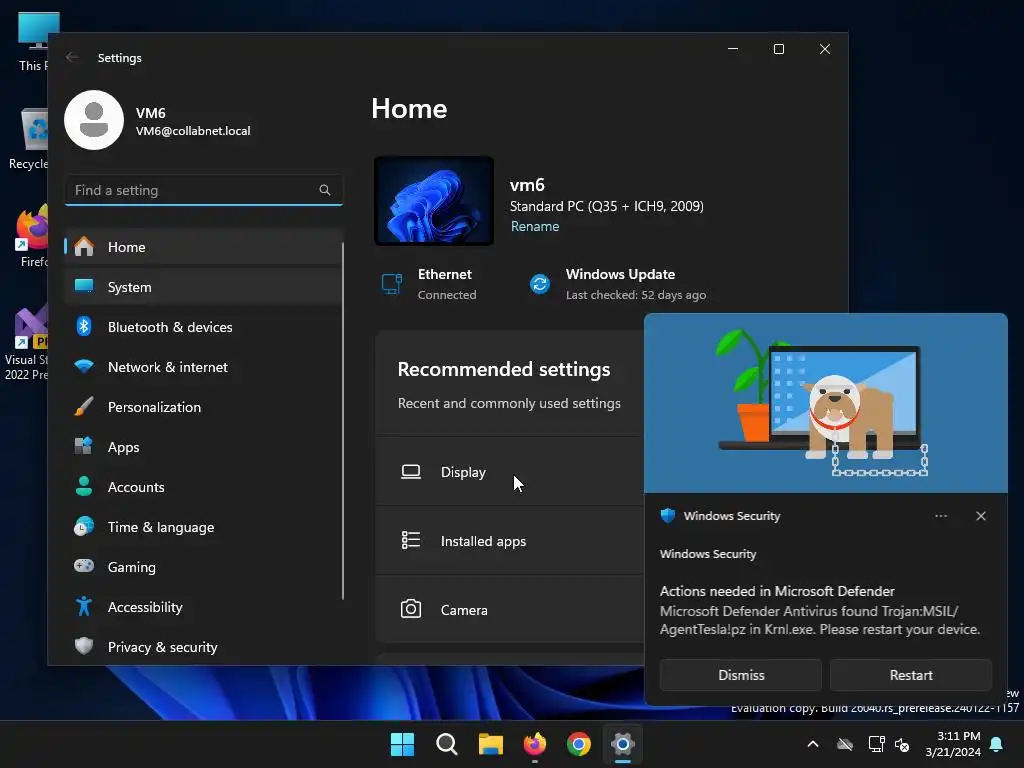Click the Gaming controller icon
This screenshot has width=1024, height=768.
click(x=84, y=566)
